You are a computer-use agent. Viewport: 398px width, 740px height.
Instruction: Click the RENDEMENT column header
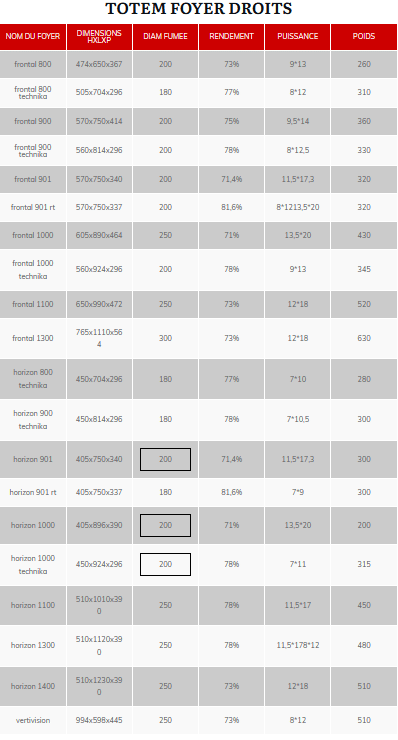tap(231, 36)
